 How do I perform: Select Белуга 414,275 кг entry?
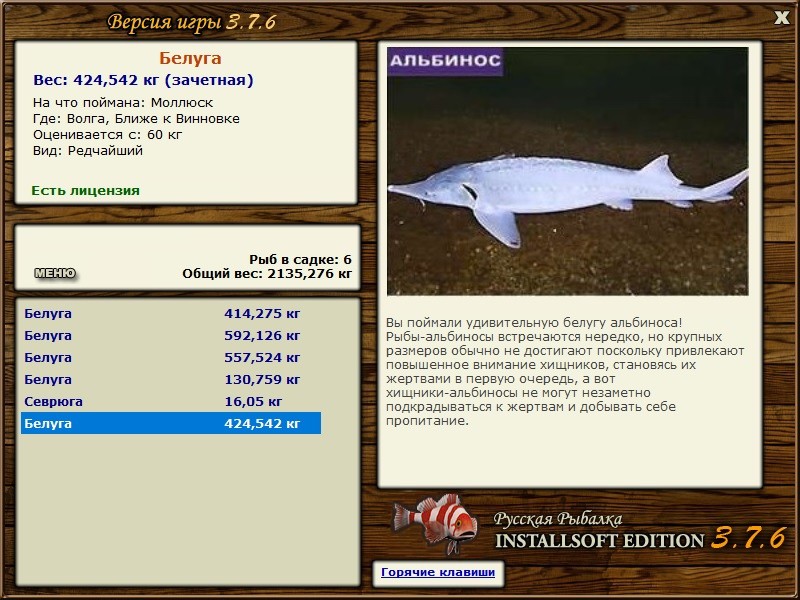(x=171, y=313)
